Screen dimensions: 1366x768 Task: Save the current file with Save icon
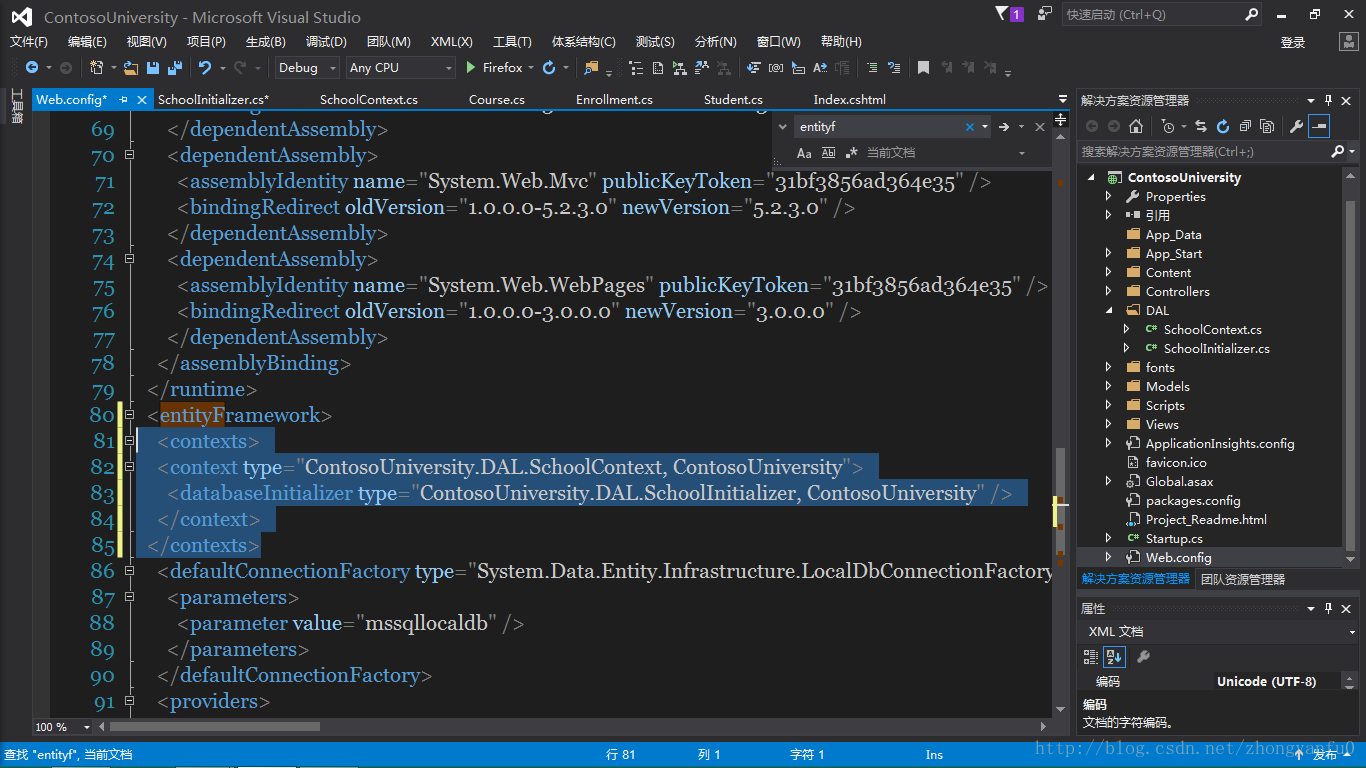(x=153, y=68)
